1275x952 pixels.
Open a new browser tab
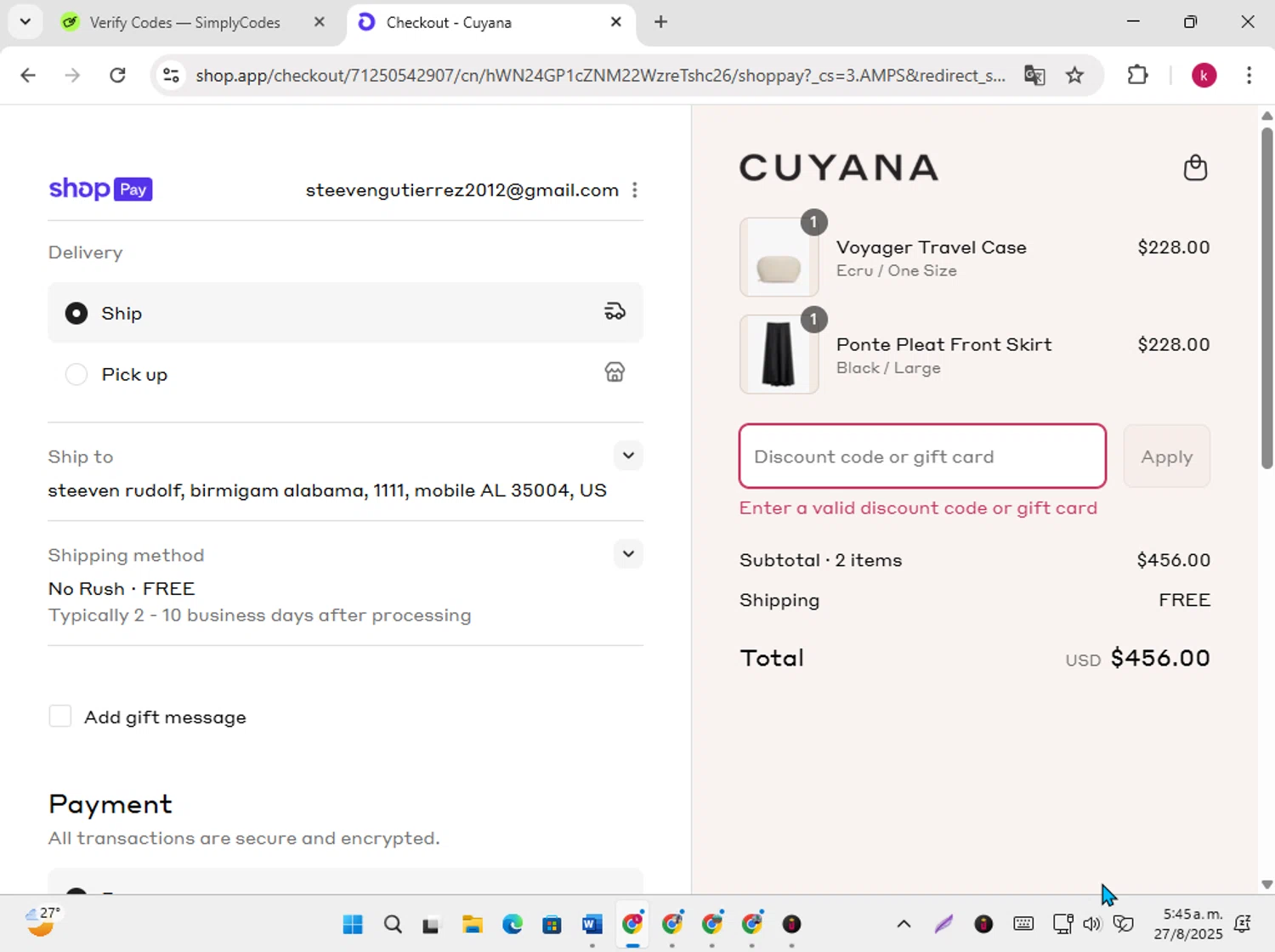660,22
